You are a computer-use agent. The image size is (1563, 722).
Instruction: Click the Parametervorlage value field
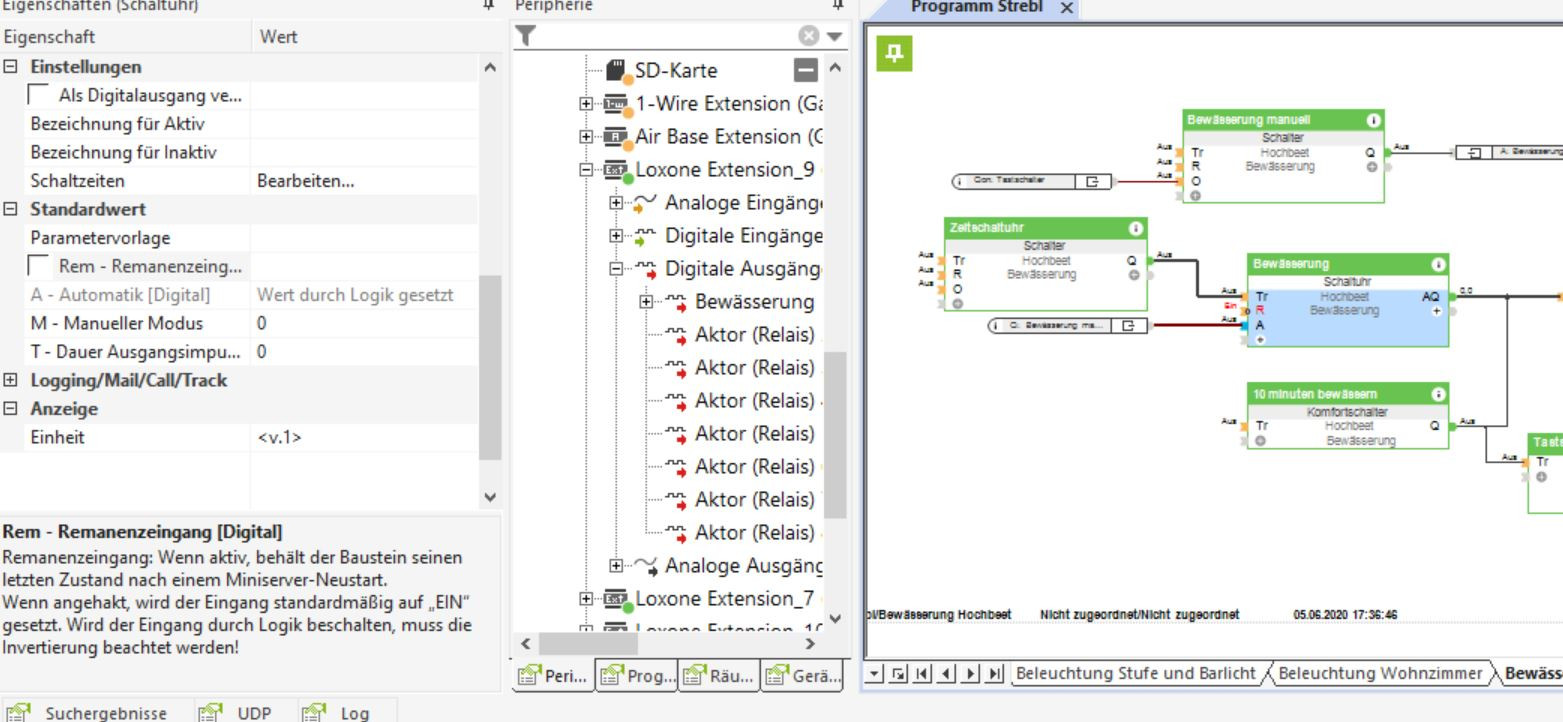364,239
